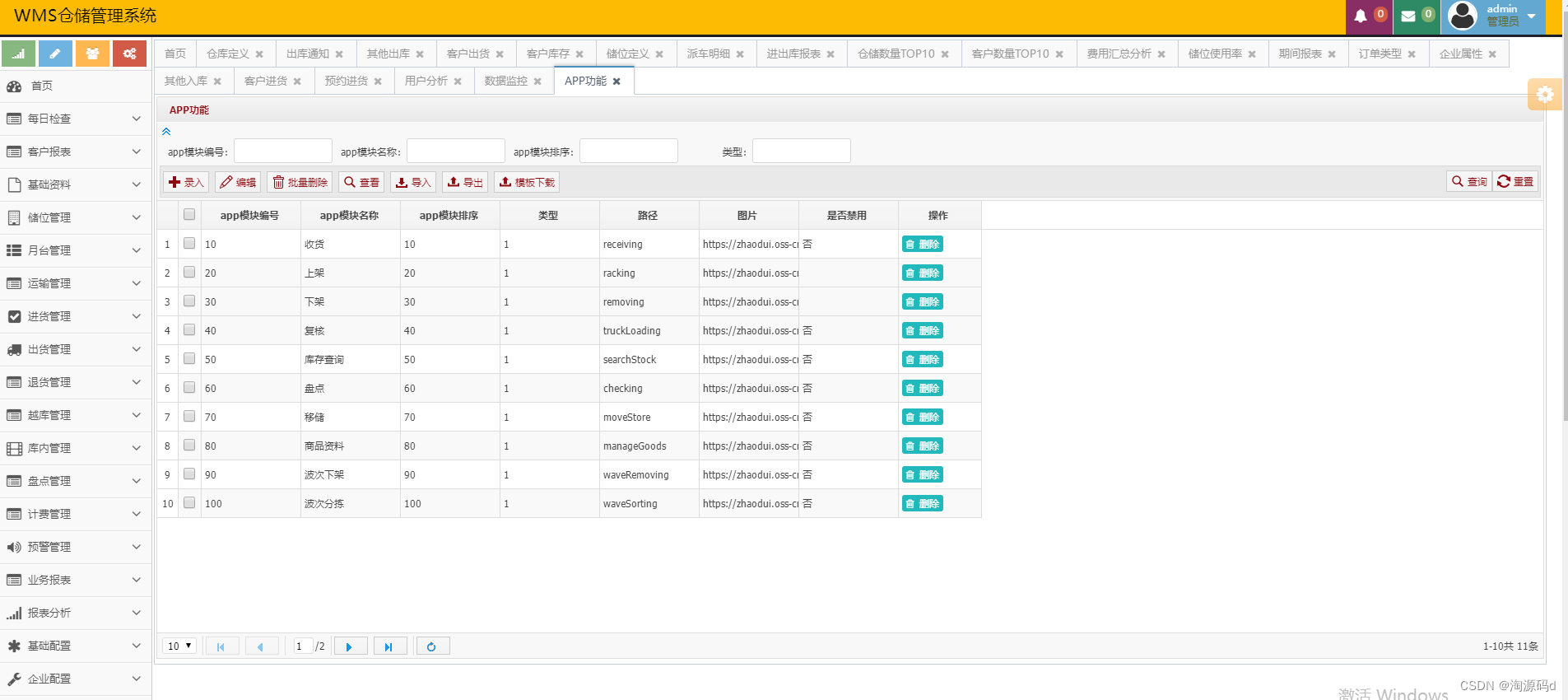Click the blue pencil shortcut icon
The height and width of the screenshot is (700, 1568).
[55, 54]
